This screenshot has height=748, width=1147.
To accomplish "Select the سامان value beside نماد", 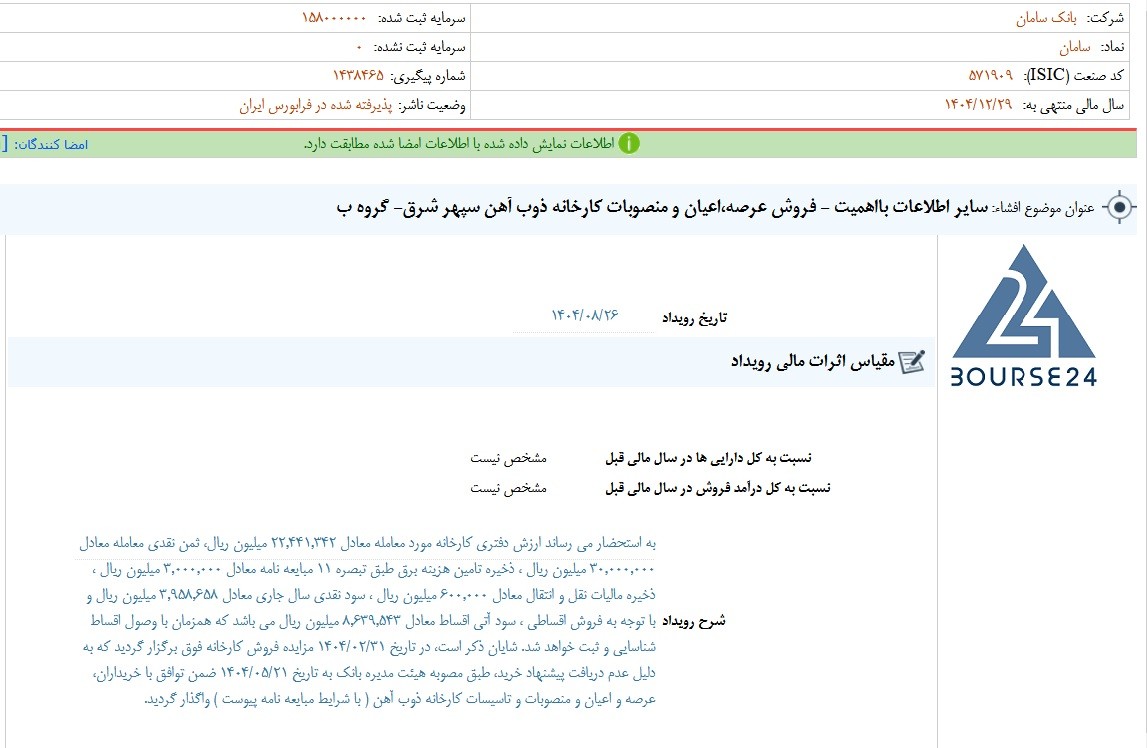I will click(1075, 47).
